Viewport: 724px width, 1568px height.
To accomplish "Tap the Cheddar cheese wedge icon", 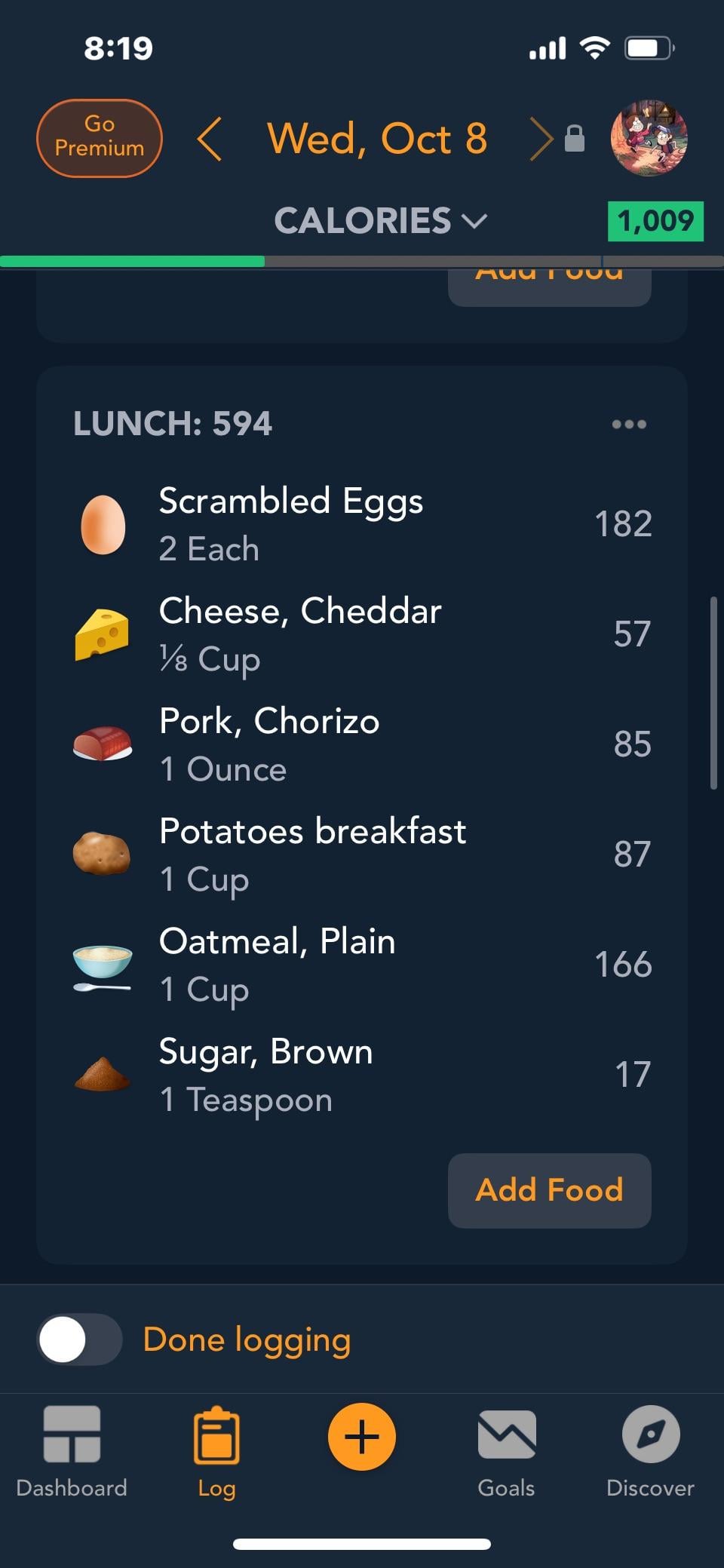I will (103, 634).
